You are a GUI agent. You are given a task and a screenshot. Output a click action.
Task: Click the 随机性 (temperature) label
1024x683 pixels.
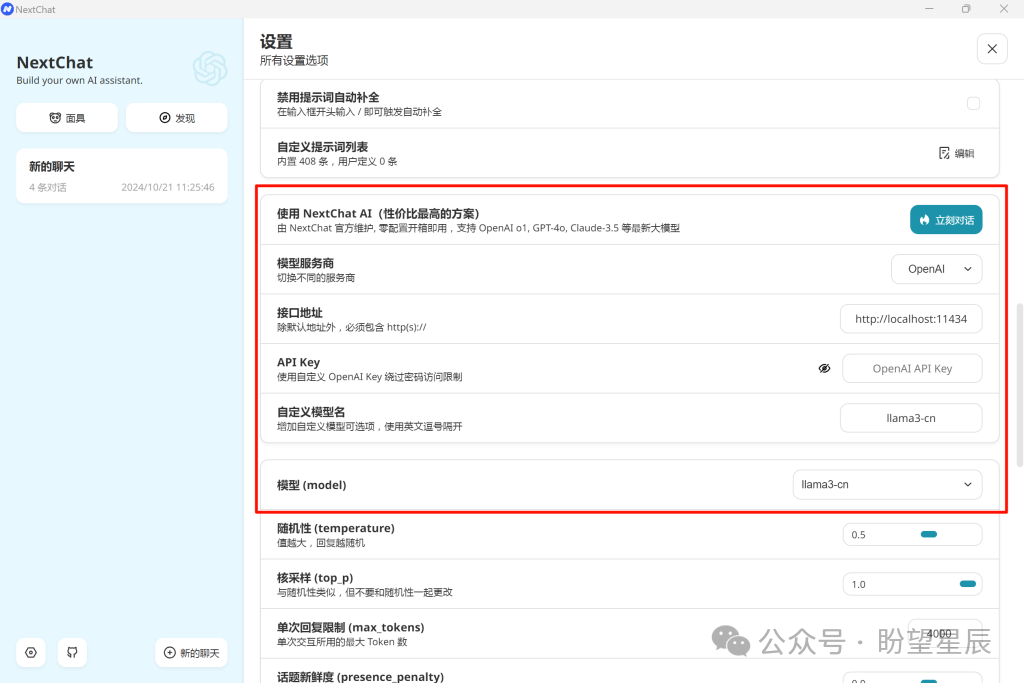point(336,528)
